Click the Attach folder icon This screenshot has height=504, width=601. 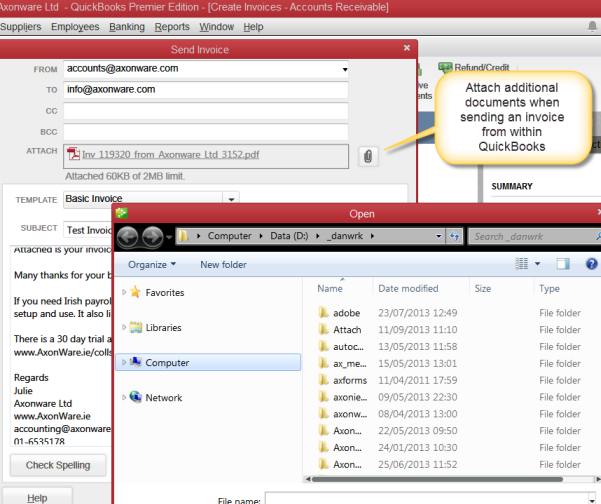pos(323,330)
